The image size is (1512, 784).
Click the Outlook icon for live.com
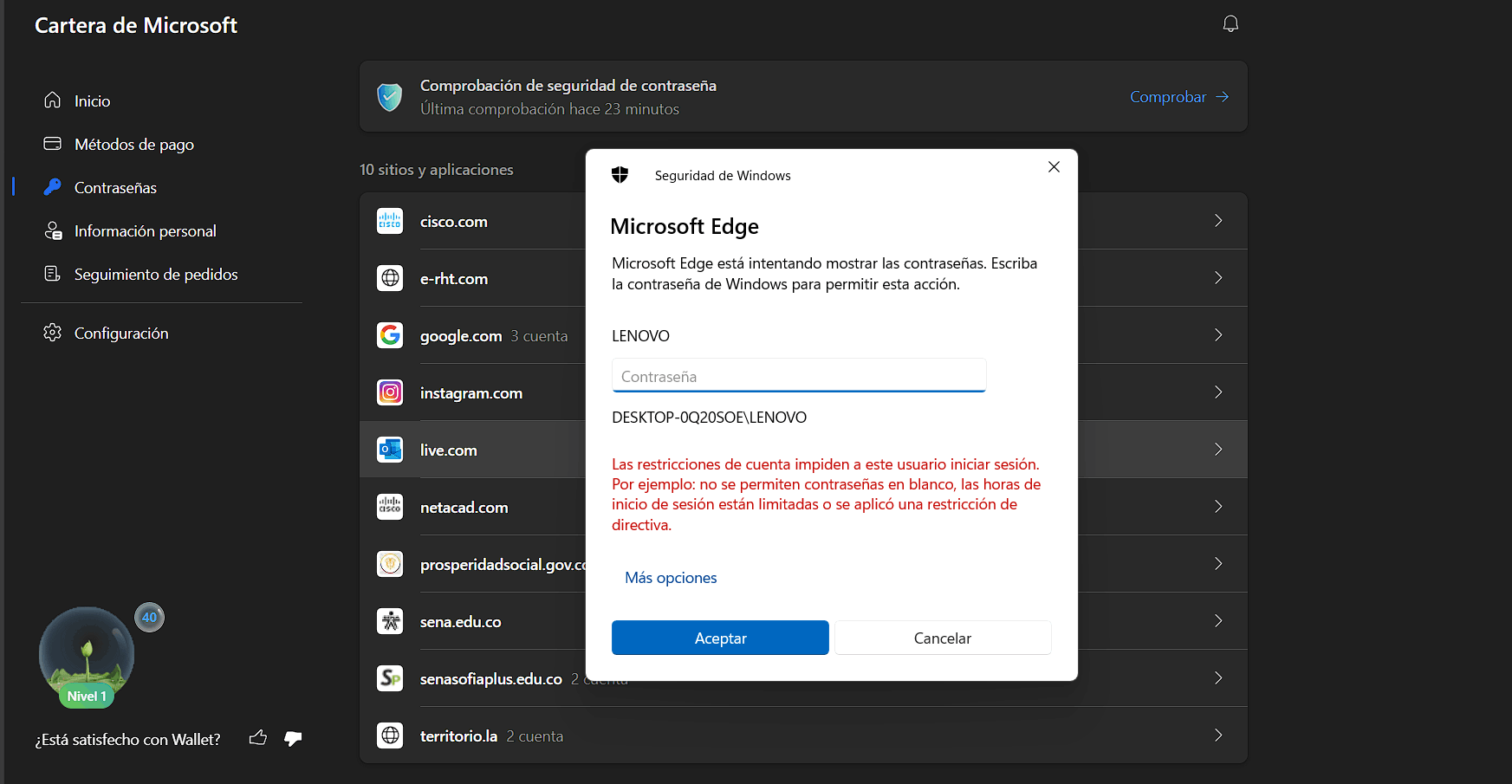click(x=390, y=450)
